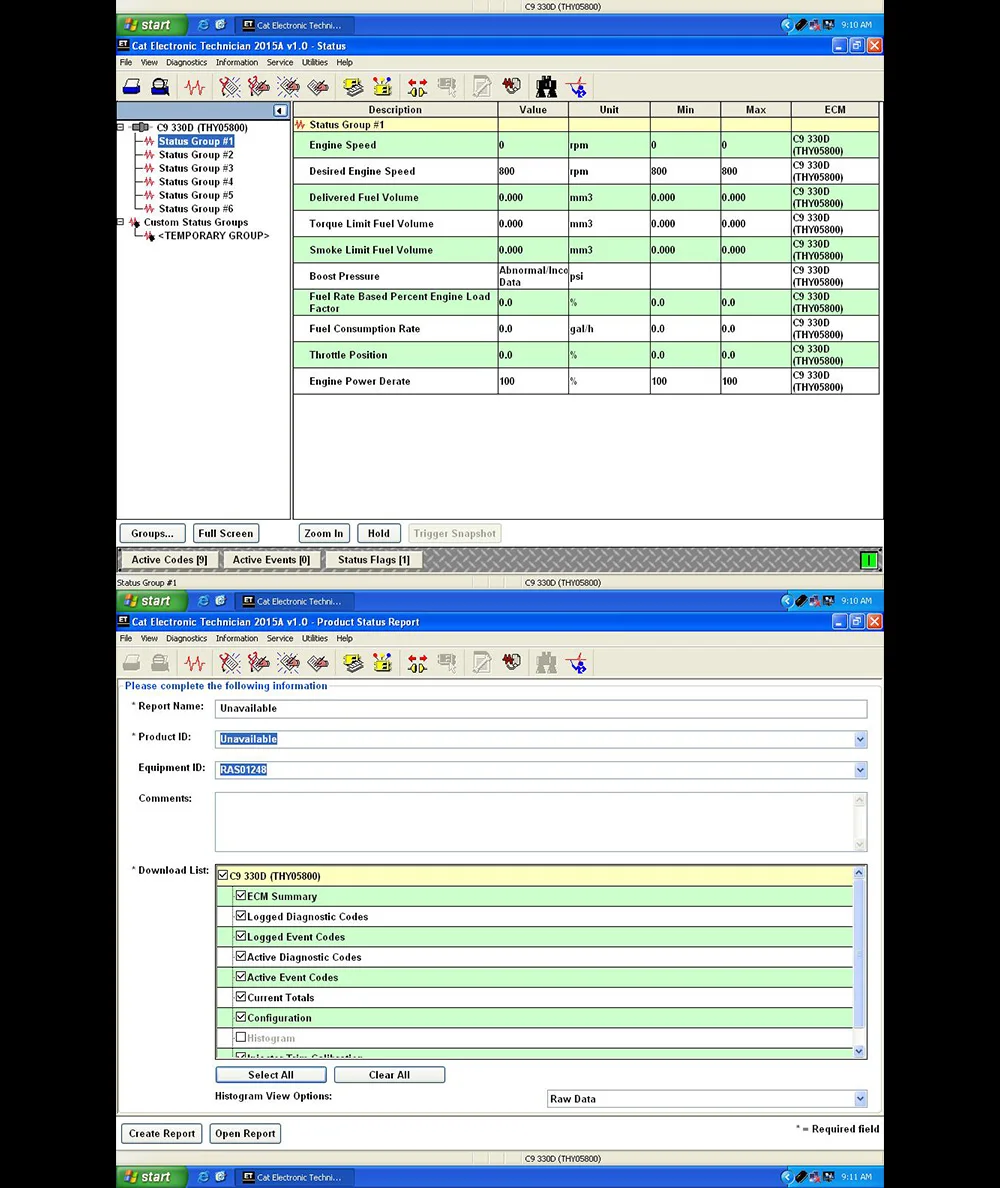This screenshot has height=1188, width=1000.
Task: Click Download List scroll up arrow
Action: pyautogui.click(x=859, y=872)
